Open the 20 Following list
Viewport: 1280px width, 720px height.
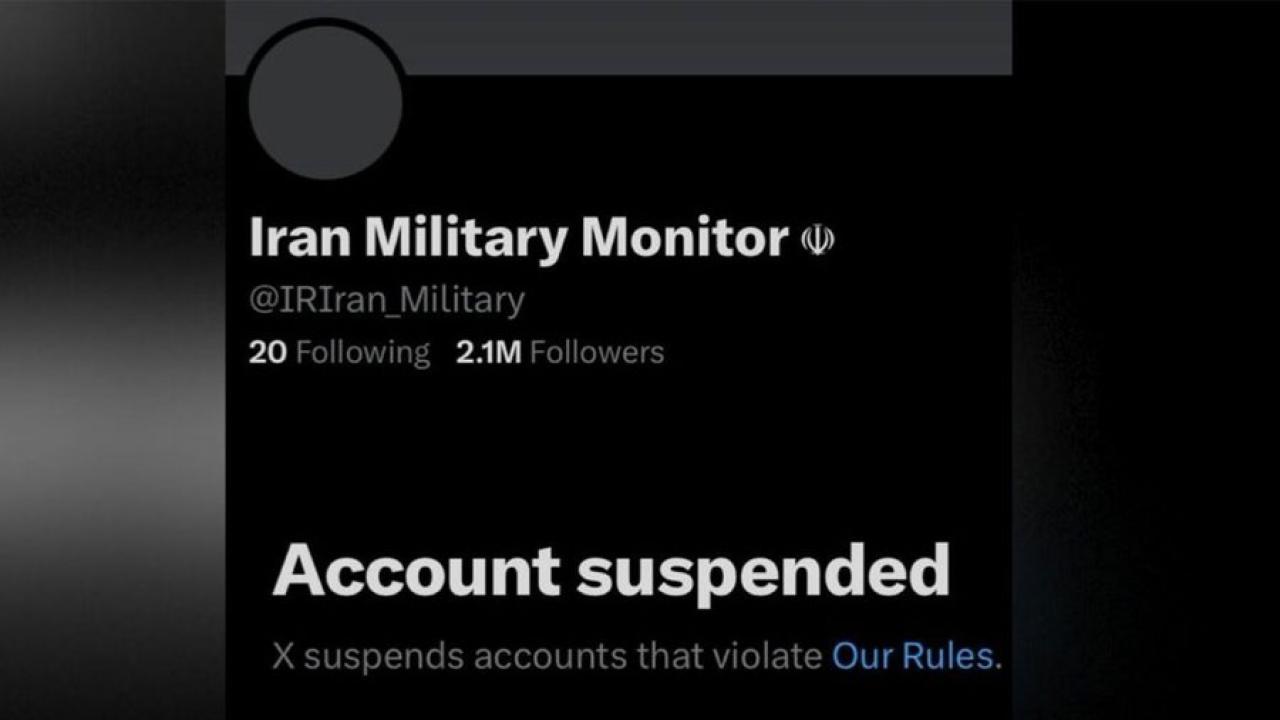[339, 352]
